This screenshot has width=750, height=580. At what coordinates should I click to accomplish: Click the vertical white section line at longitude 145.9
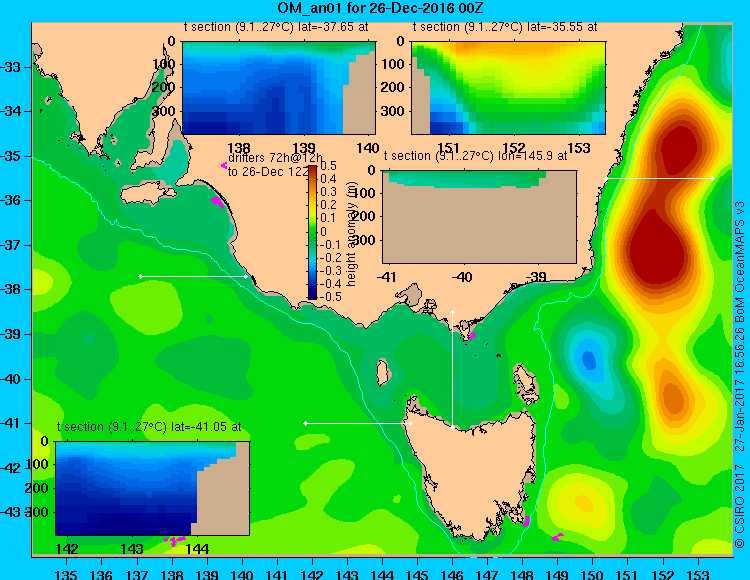pyautogui.click(x=452, y=370)
